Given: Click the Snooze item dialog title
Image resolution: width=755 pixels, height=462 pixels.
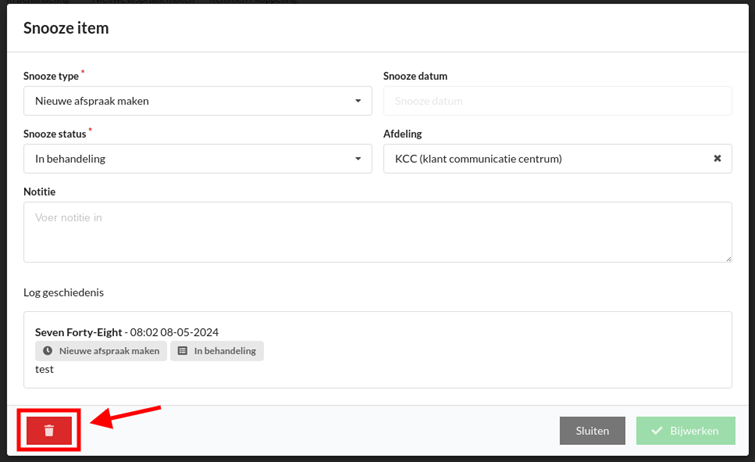Looking at the screenshot, I should (66, 28).
